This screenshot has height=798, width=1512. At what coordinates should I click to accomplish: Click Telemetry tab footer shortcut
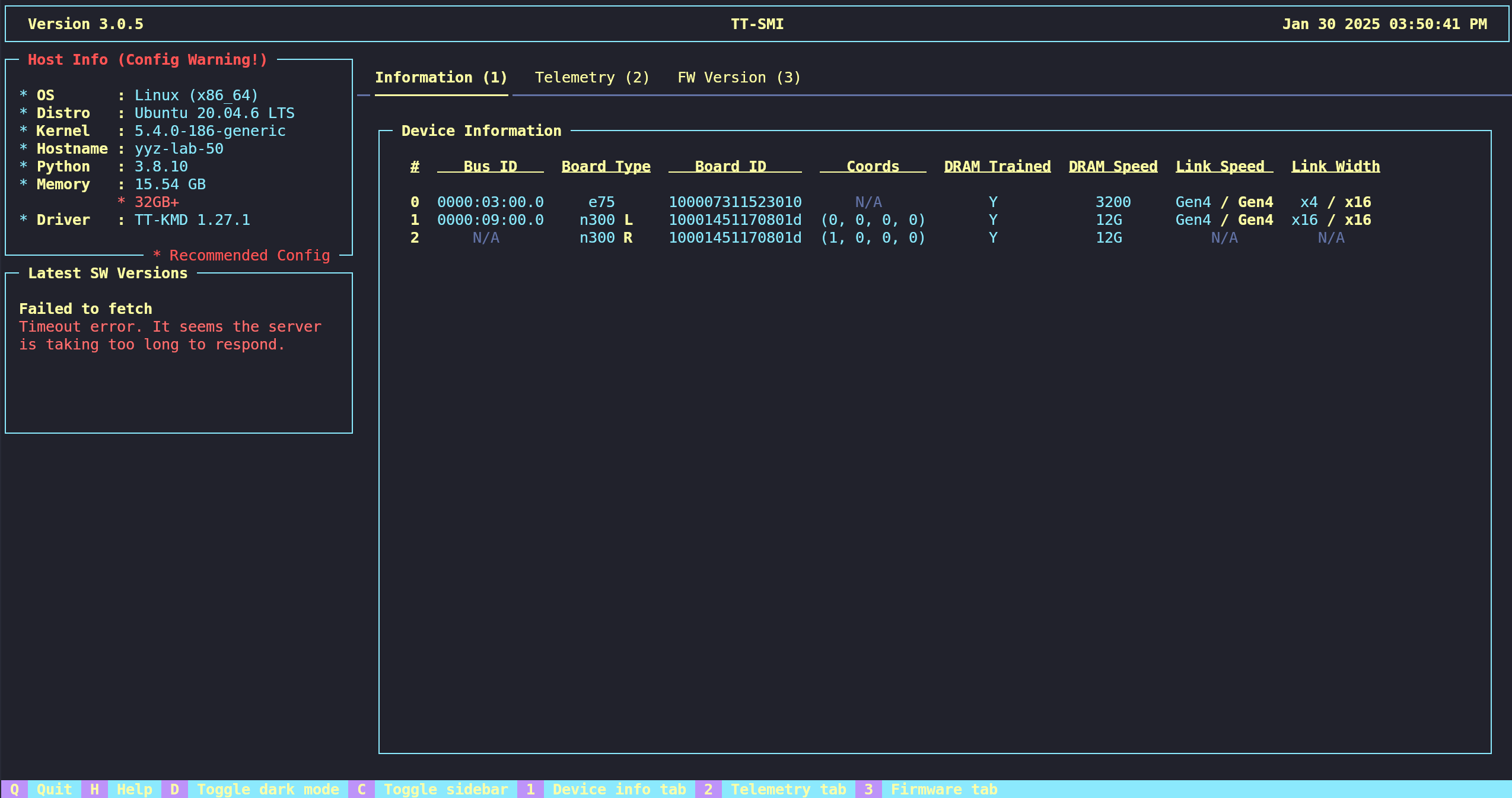click(788, 789)
